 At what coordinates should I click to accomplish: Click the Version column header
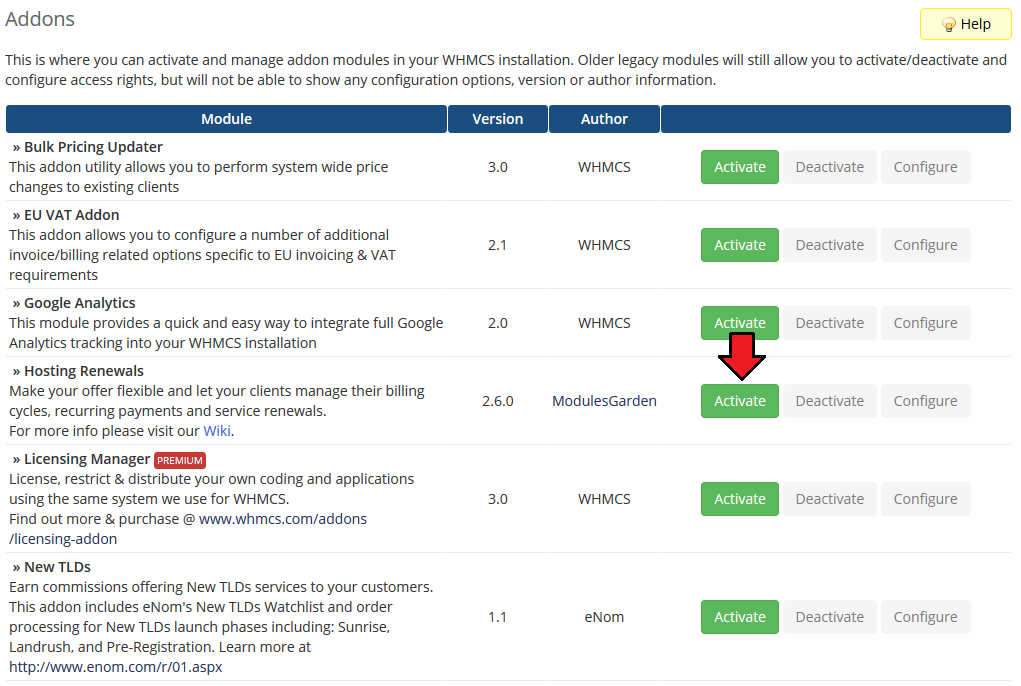coord(497,119)
